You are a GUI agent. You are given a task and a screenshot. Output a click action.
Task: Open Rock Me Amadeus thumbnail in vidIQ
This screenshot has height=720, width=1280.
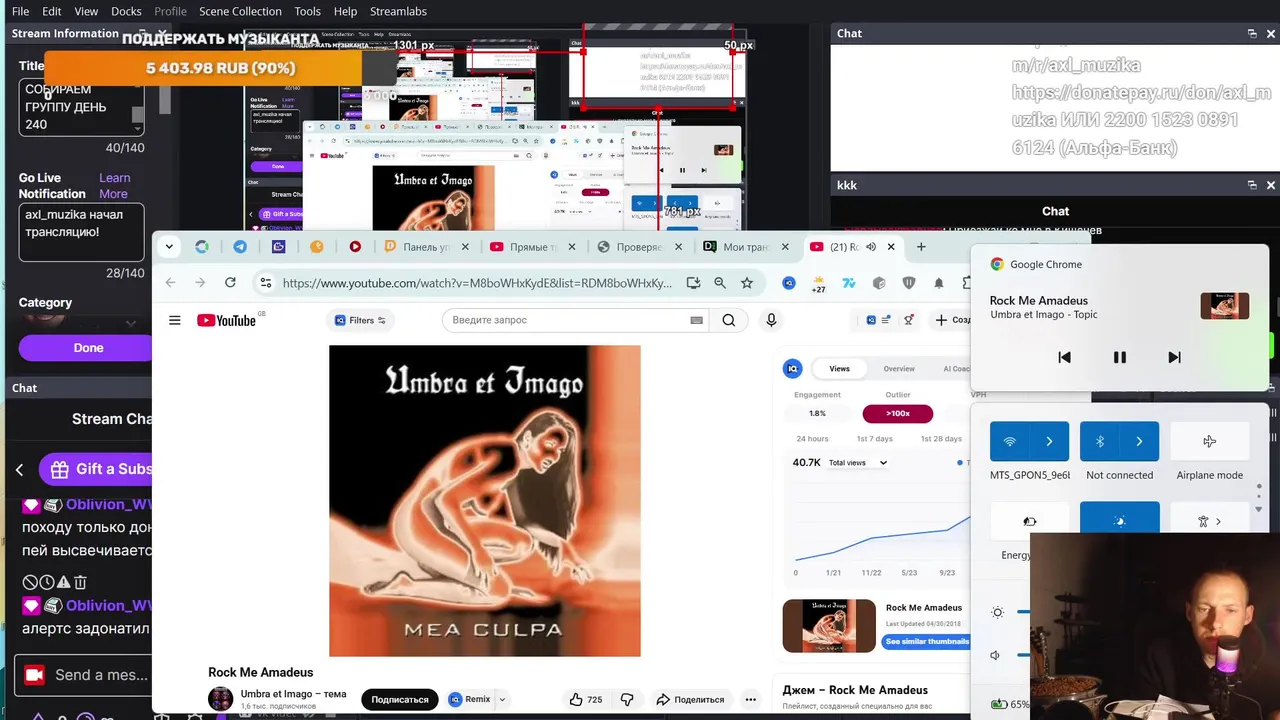(829, 626)
